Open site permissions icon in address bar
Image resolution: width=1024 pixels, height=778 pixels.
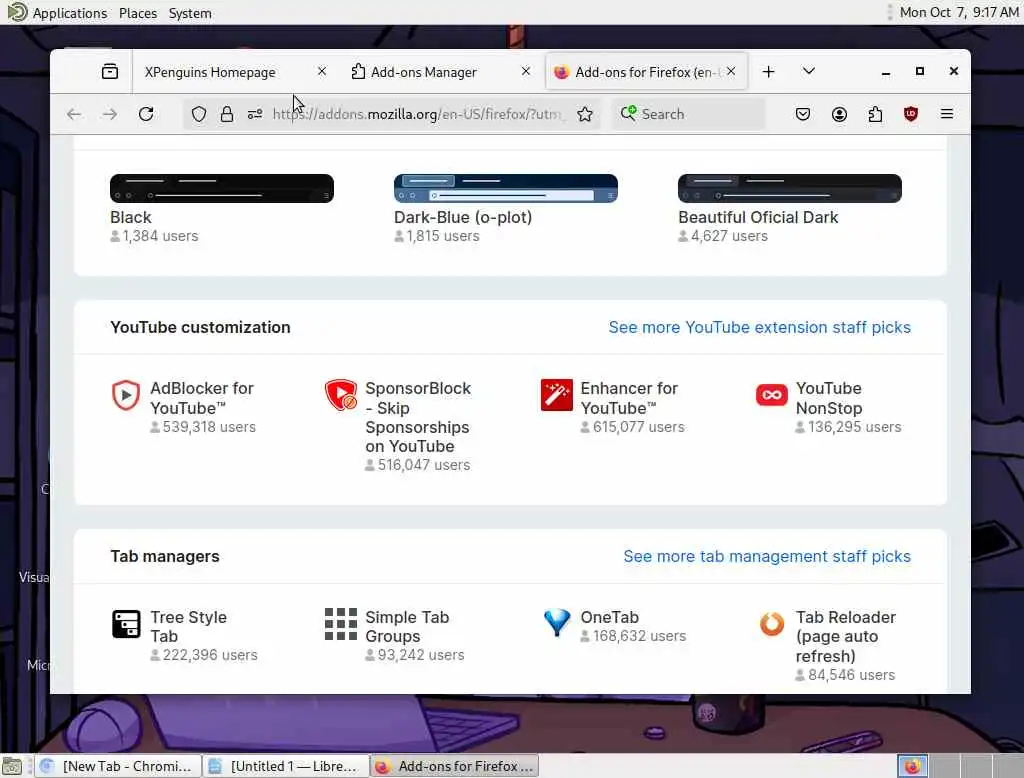(255, 114)
